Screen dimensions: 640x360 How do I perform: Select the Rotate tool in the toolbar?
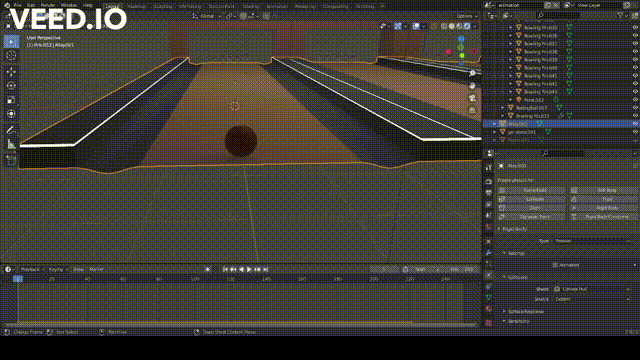(x=11, y=86)
